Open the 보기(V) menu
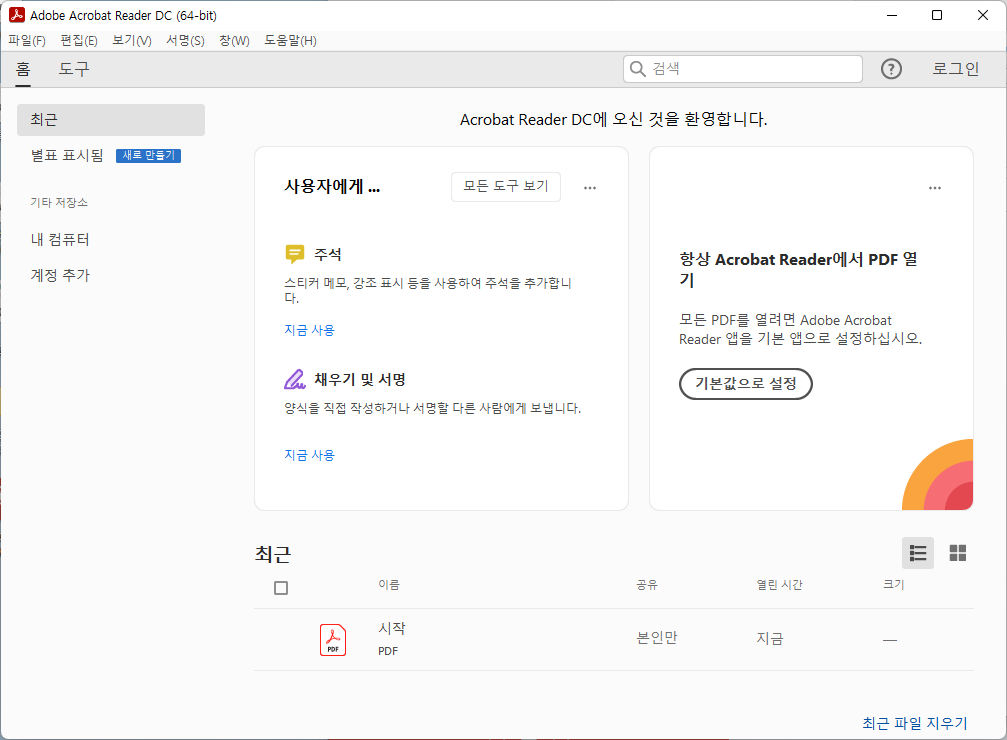The image size is (1007, 740). 132,40
